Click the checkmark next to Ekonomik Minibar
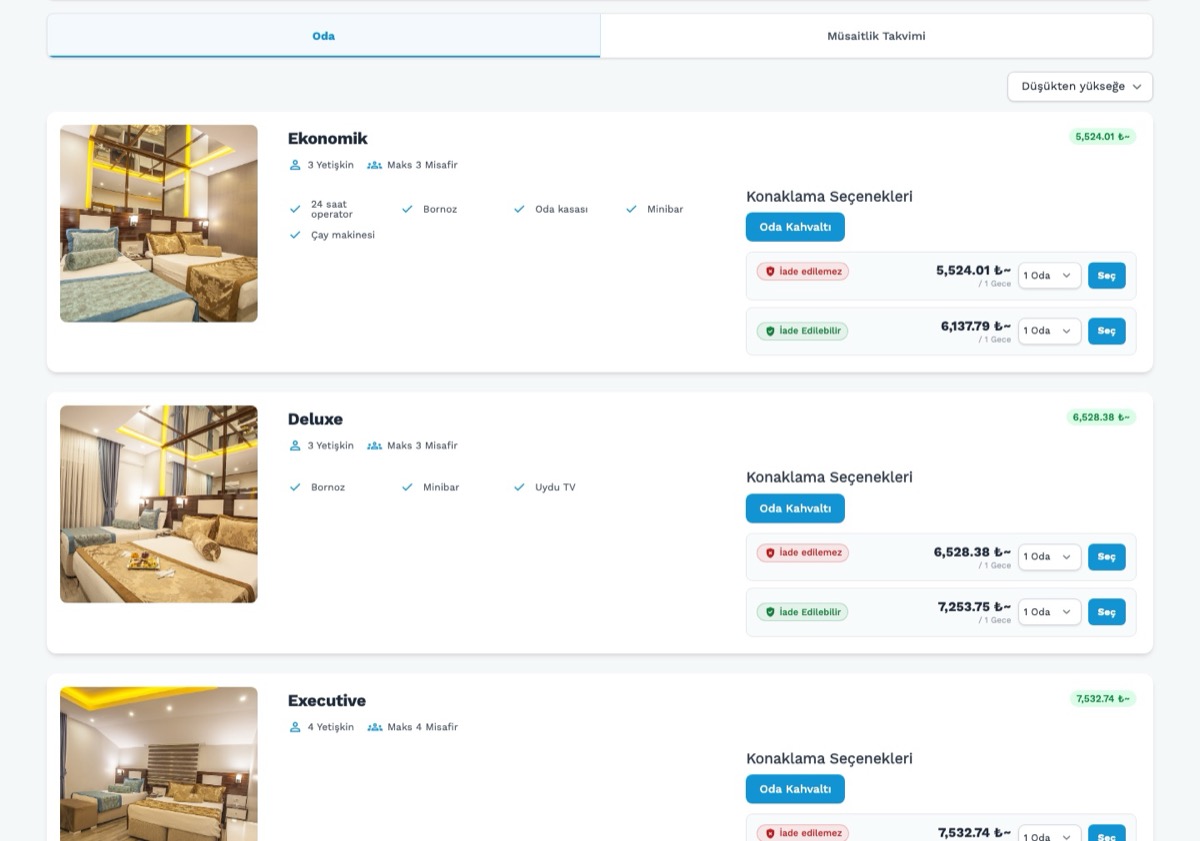 click(x=631, y=209)
